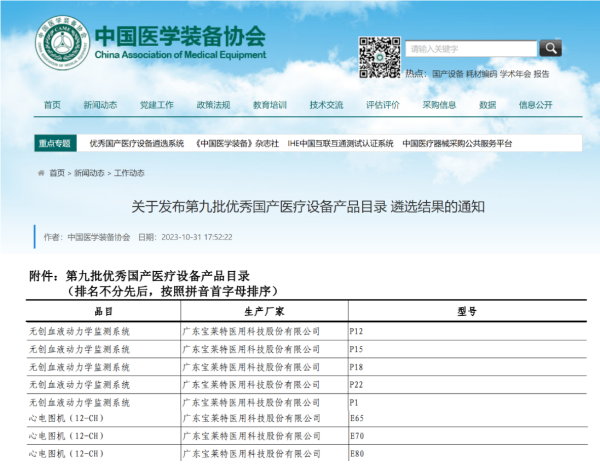
Task: Open the 优秀国产医疗设备遴选系统 link
Action: coord(137,143)
